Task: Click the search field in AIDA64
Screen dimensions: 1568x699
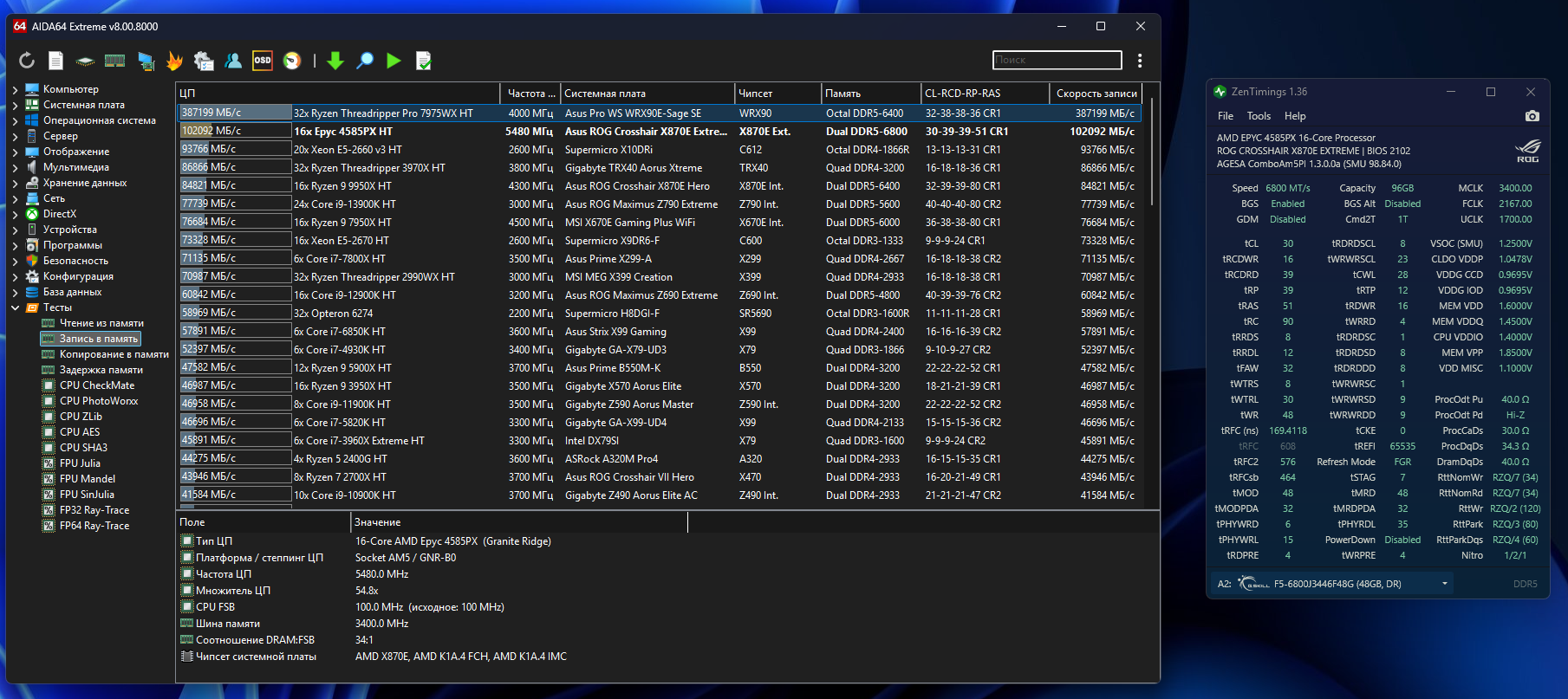Action: coord(1057,60)
